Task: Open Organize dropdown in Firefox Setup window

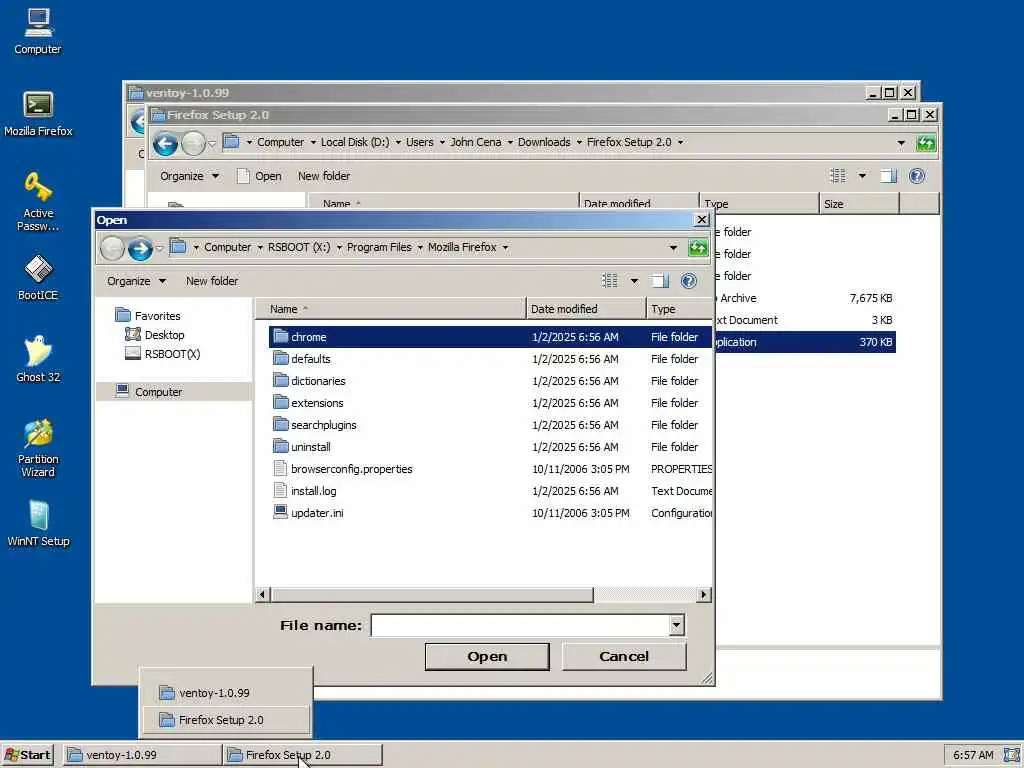Action: click(x=189, y=176)
